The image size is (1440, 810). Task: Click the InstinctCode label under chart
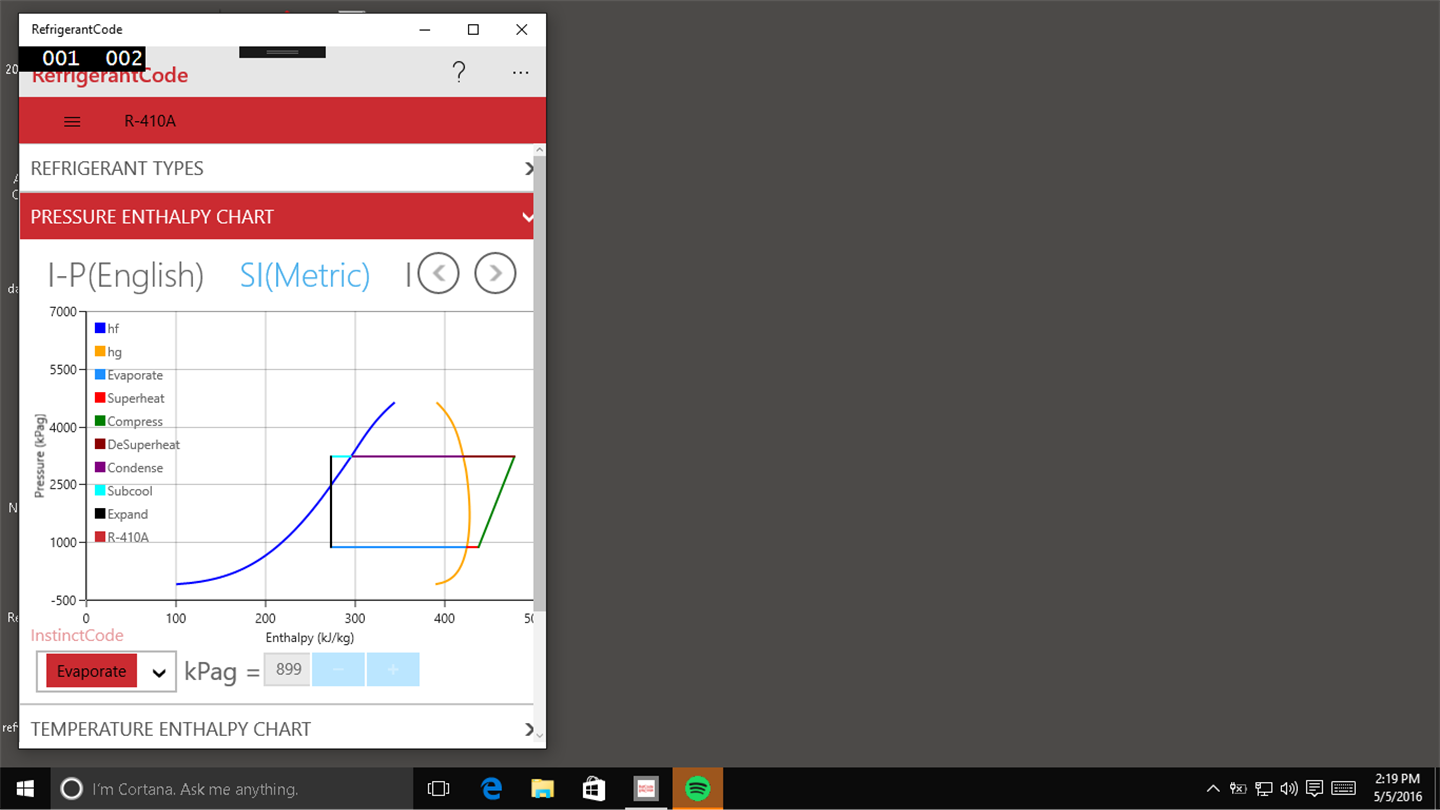77,635
